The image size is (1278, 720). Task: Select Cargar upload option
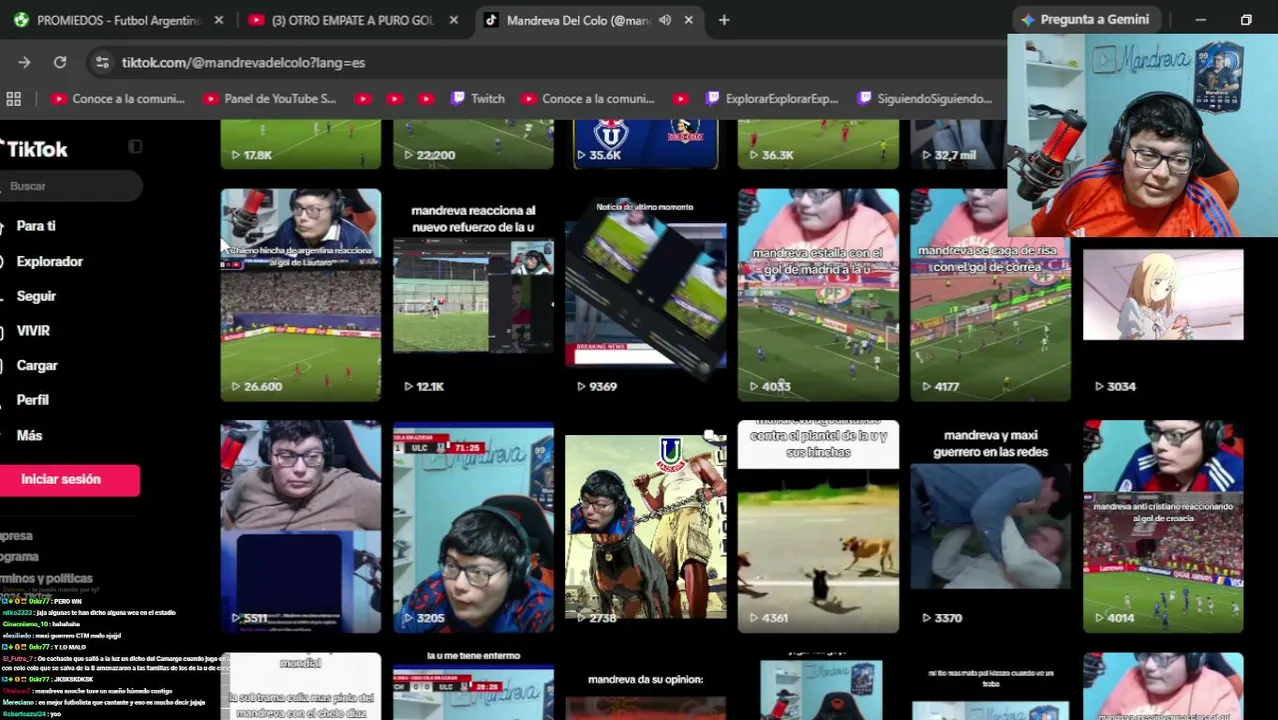click(37, 365)
